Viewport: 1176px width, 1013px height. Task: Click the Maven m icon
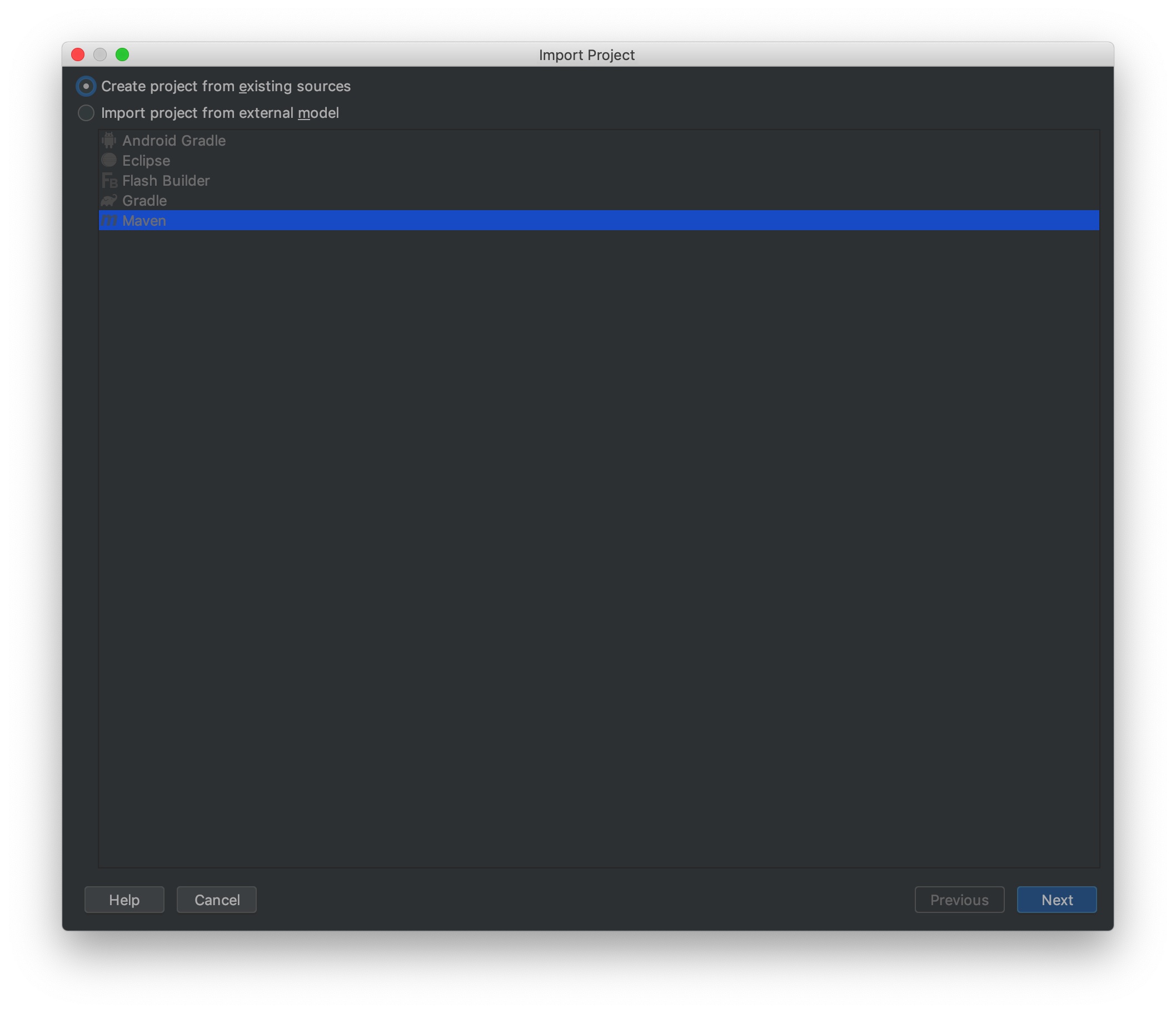click(109, 221)
